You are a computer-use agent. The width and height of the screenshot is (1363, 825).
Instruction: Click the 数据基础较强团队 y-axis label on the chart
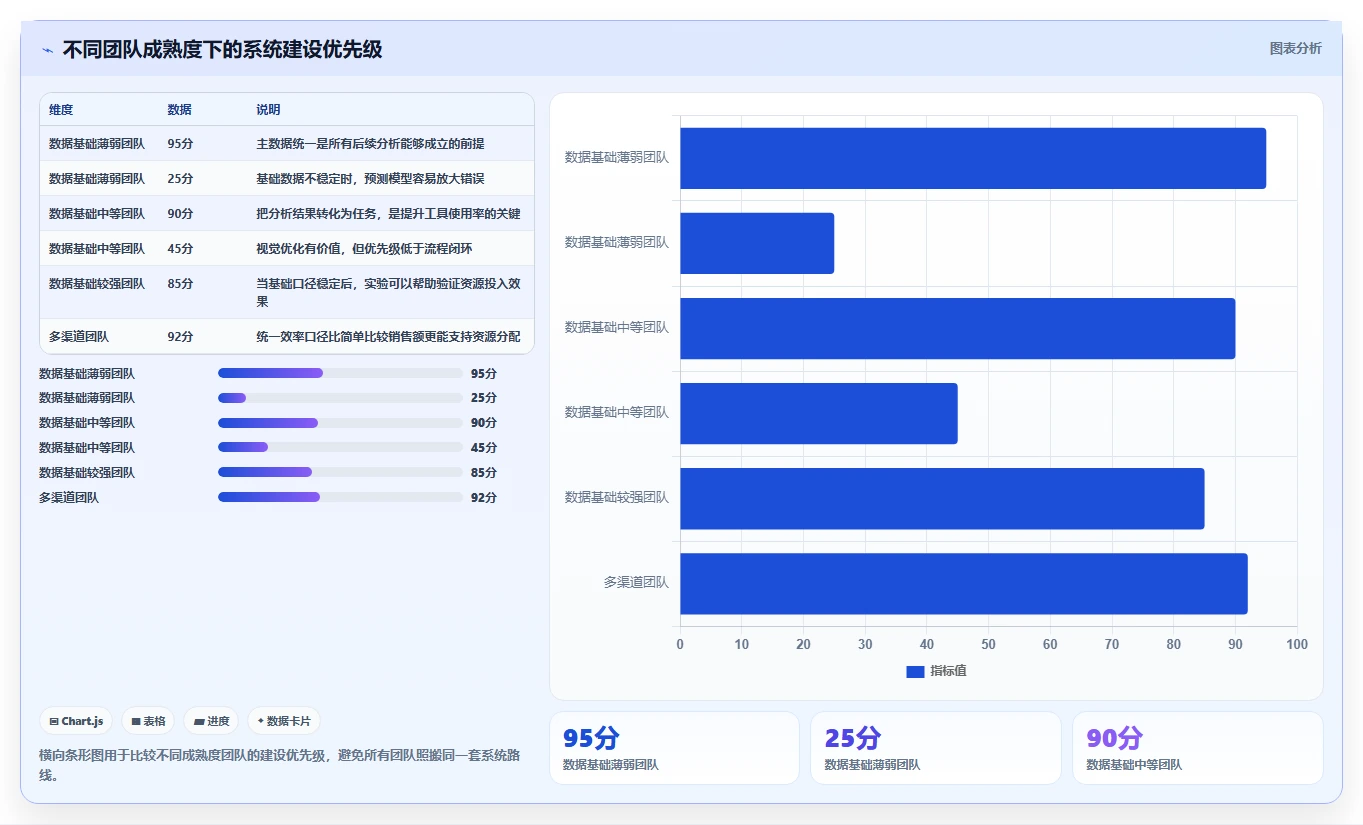[x=617, y=497]
